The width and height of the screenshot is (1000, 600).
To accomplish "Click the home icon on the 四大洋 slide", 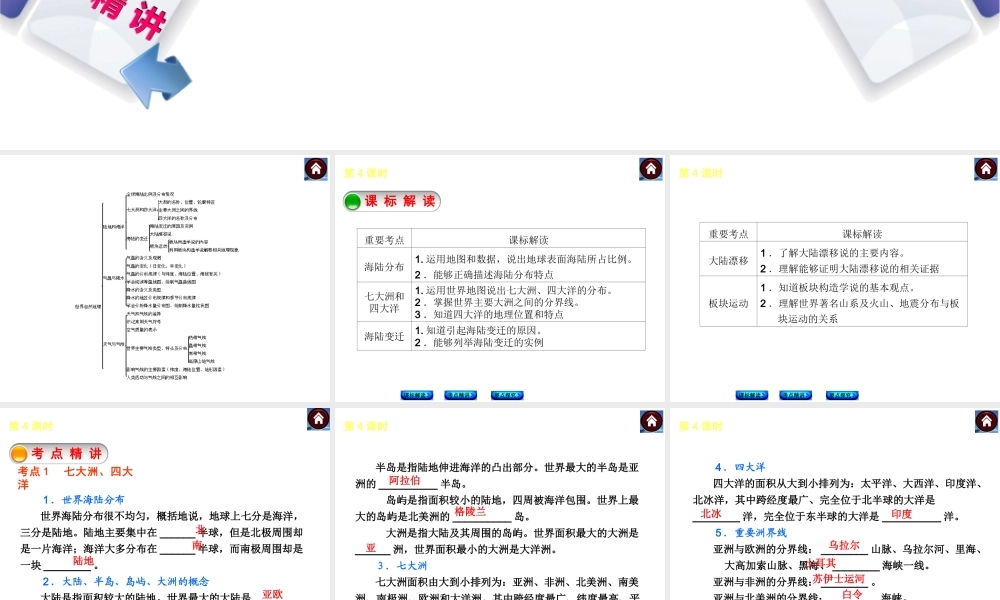I will [x=987, y=421].
